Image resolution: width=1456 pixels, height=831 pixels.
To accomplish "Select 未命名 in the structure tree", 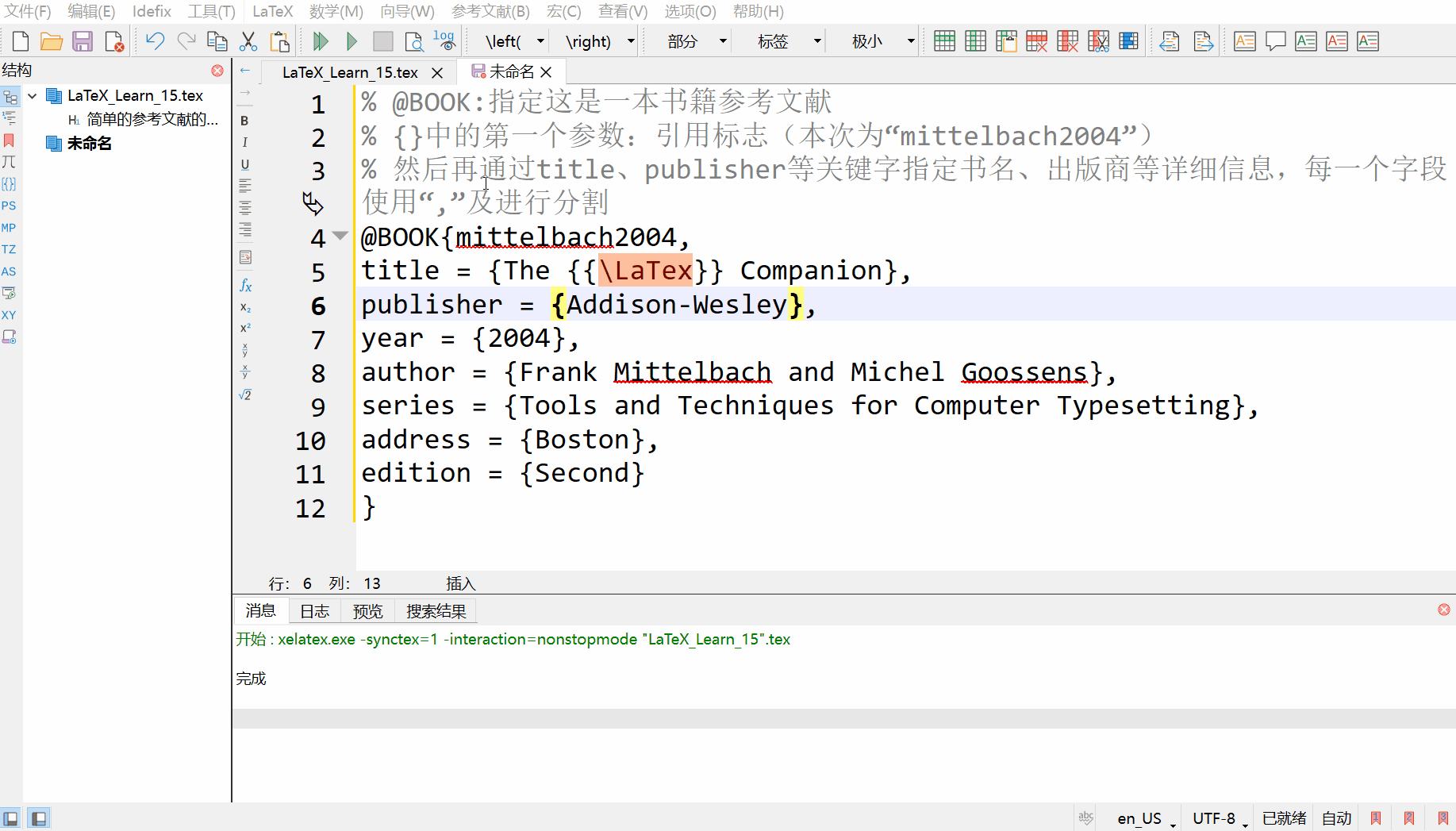I will tap(89, 143).
